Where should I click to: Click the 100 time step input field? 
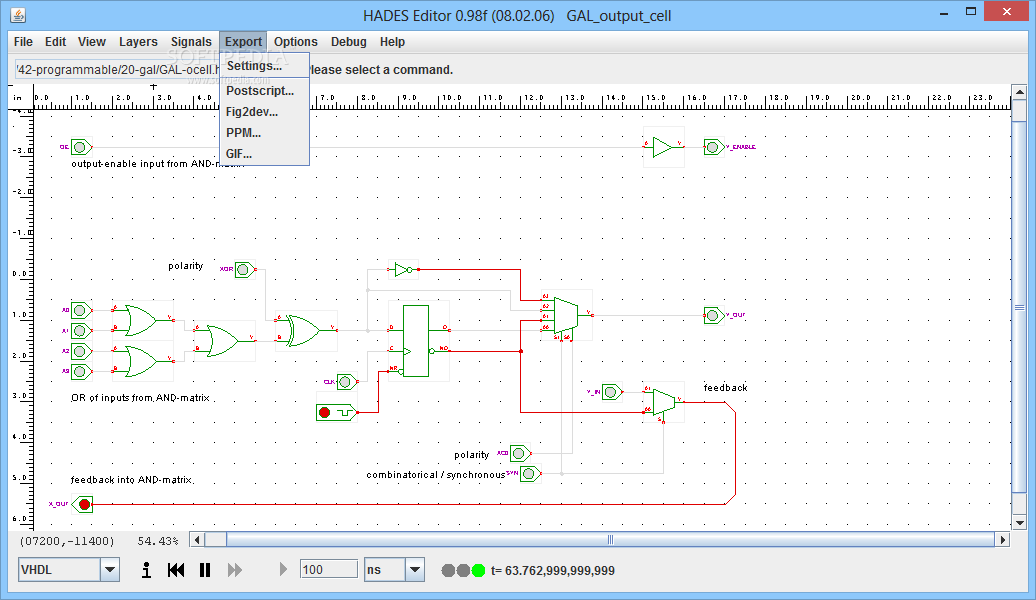[328, 570]
